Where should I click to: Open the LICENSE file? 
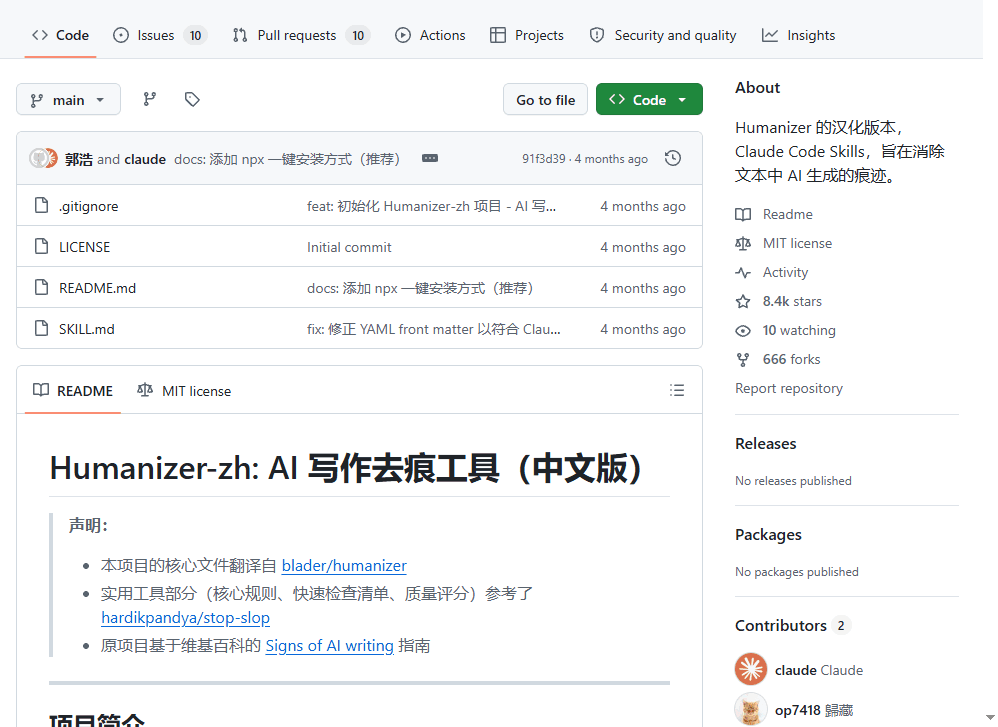point(85,247)
